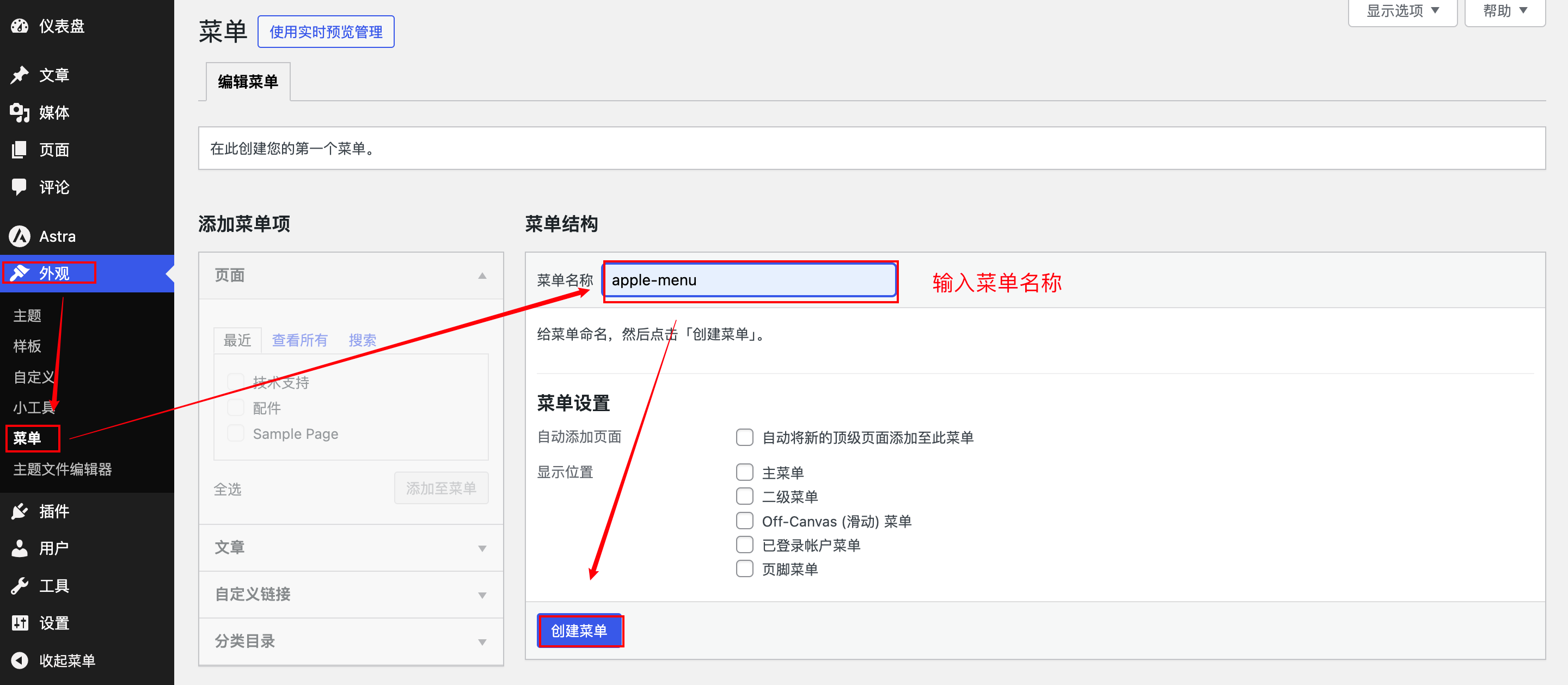The height and width of the screenshot is (685, 1568).
Task: Click the pushpin icon for Posts (文章)
Action: (x=20, y=75)
